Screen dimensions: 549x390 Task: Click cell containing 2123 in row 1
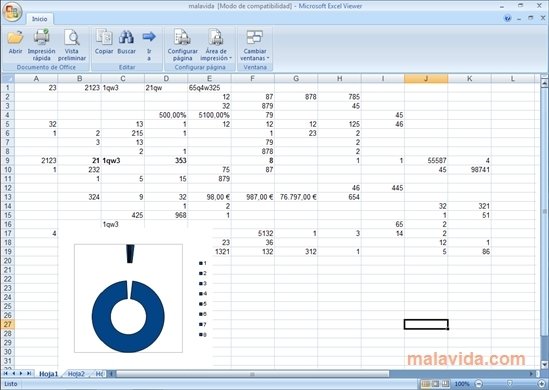coord(79,88)
